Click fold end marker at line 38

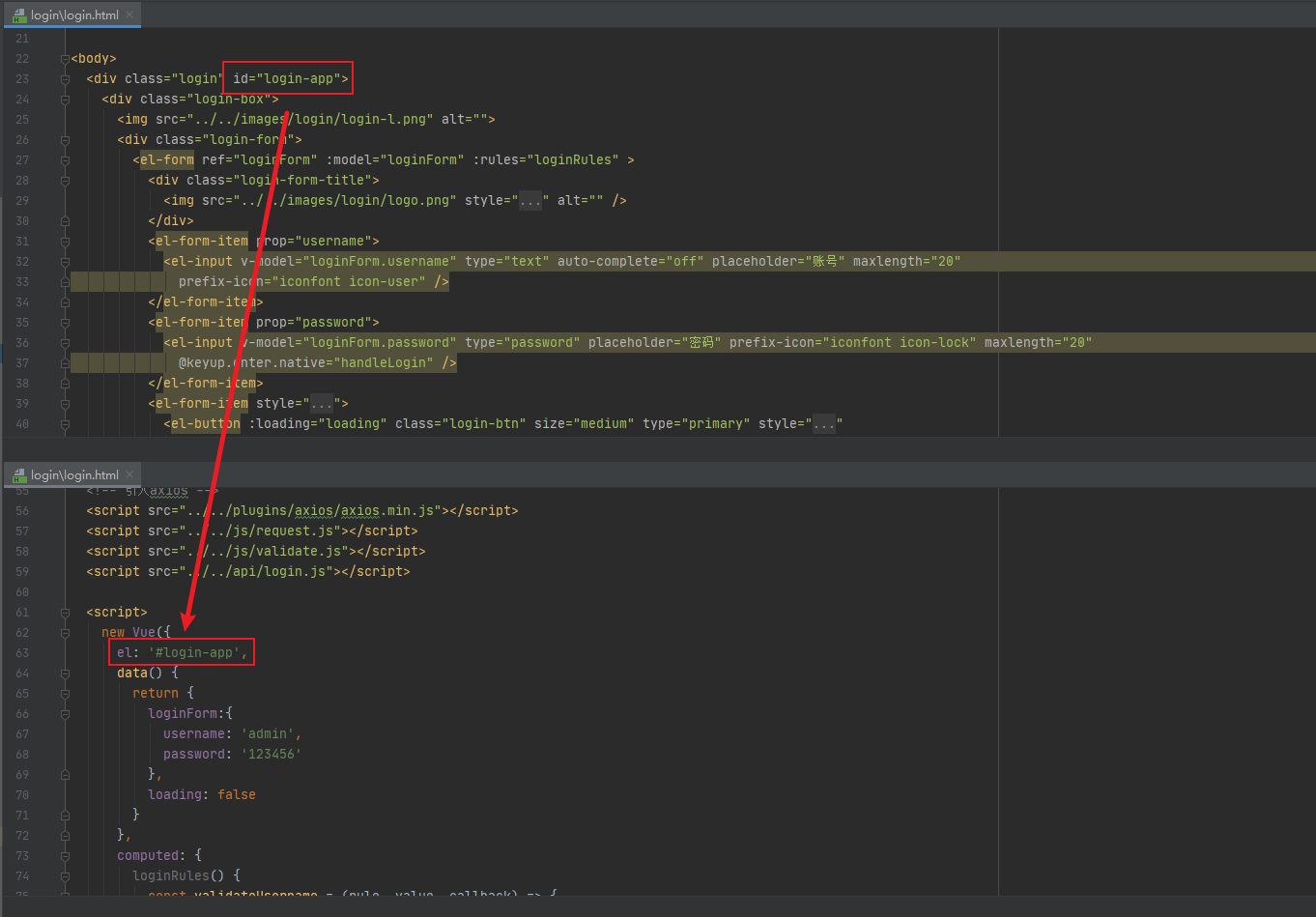coord(65,384)
